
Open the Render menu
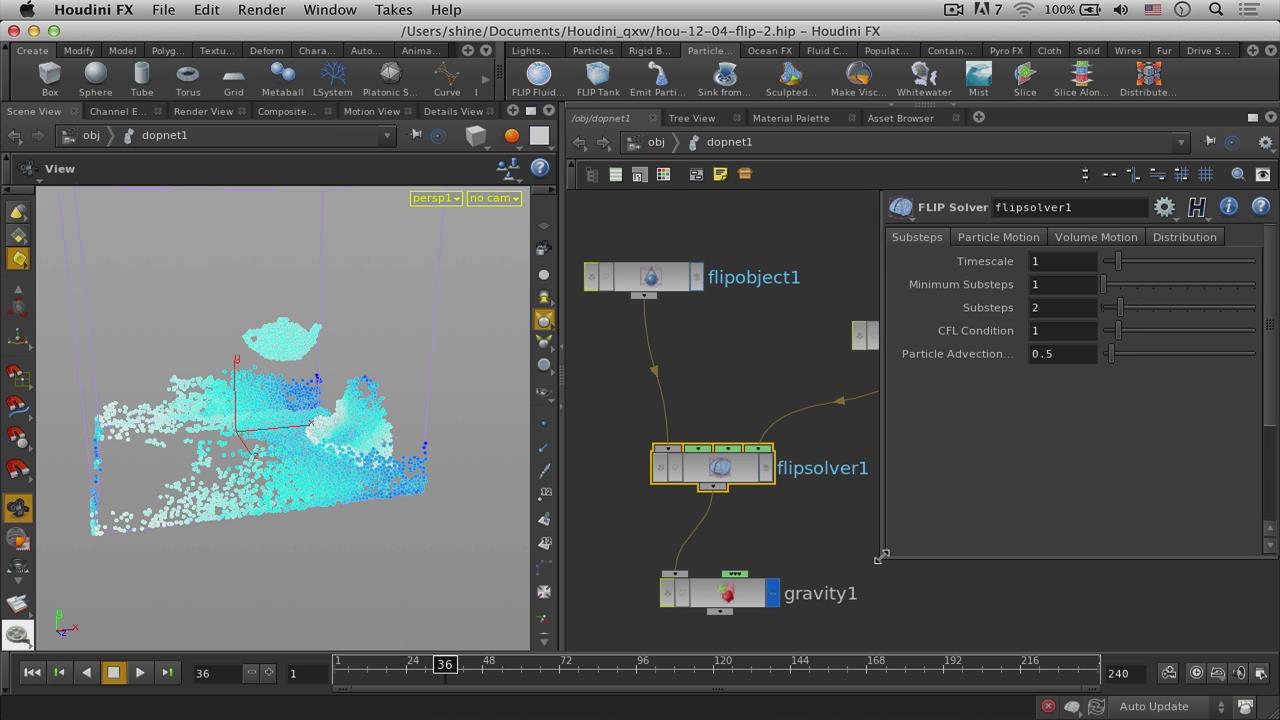[x=261, y=10]
